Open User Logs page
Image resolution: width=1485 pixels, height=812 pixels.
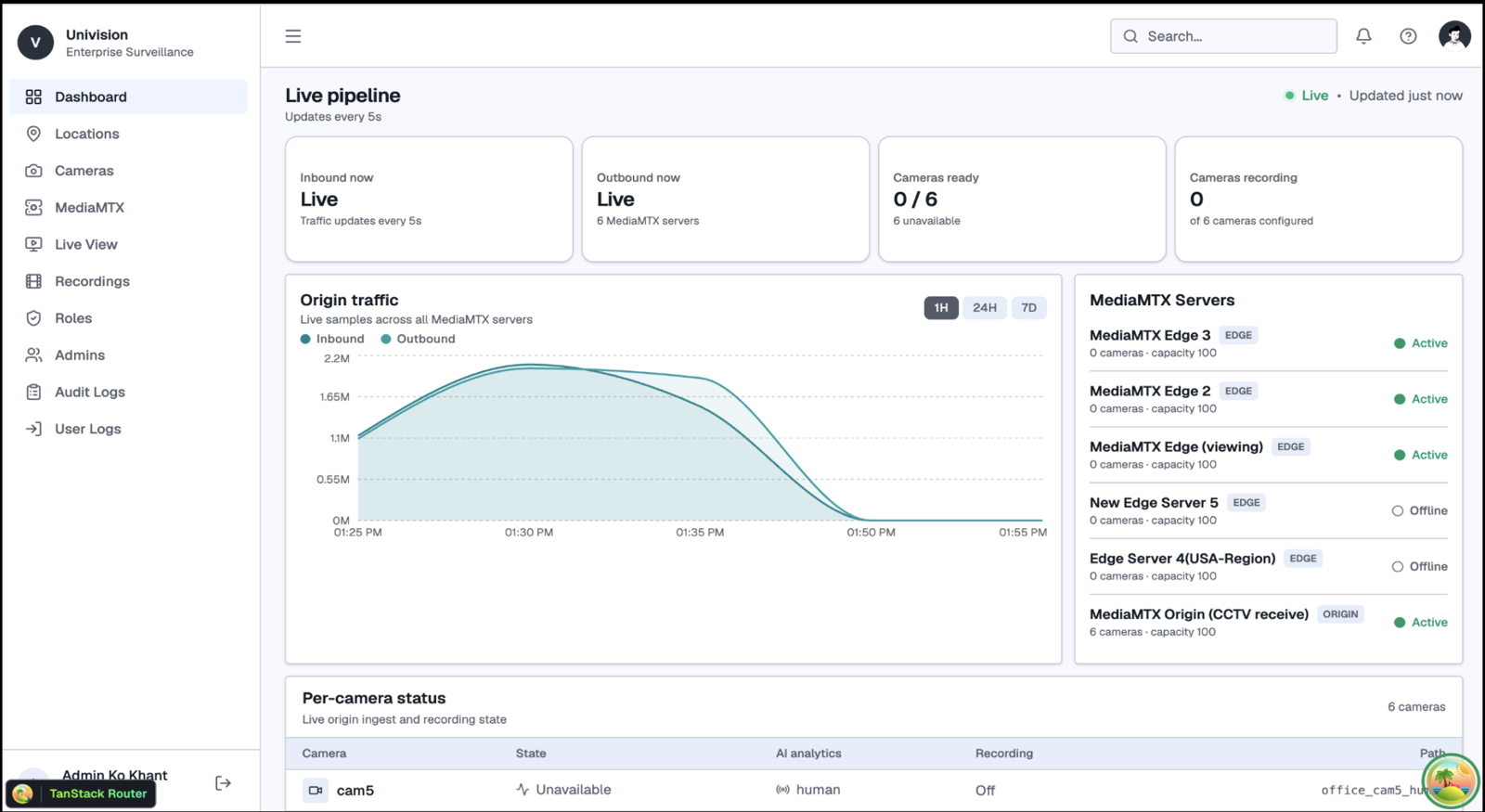tap(128, 429)
